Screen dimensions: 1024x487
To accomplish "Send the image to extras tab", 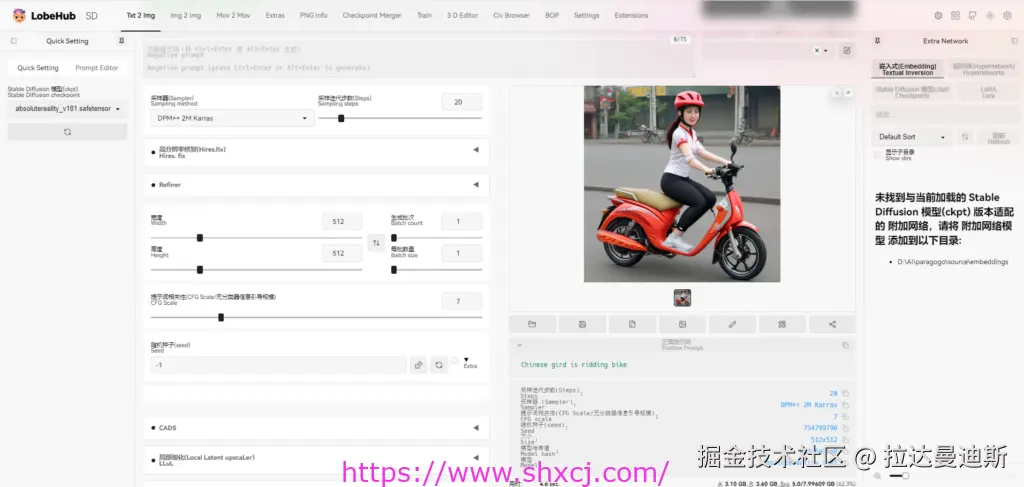I will [782, 324].
